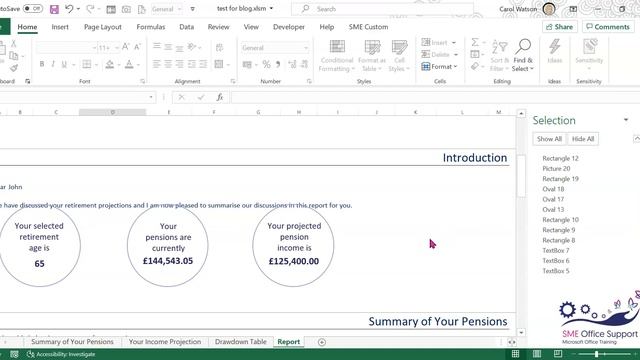Click the formula bar input area
Viewport: 640px width, 360px height.
coord(435,97)
